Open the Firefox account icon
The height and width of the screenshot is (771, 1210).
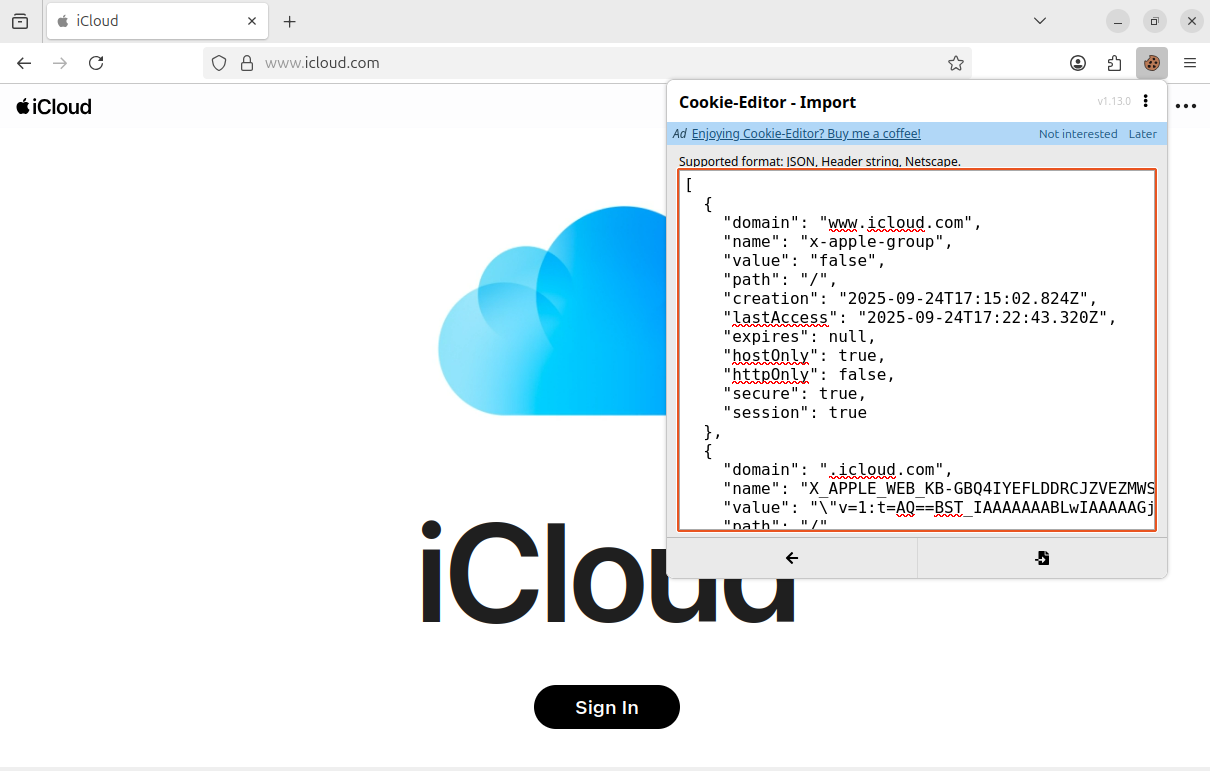pos(1078,63)
